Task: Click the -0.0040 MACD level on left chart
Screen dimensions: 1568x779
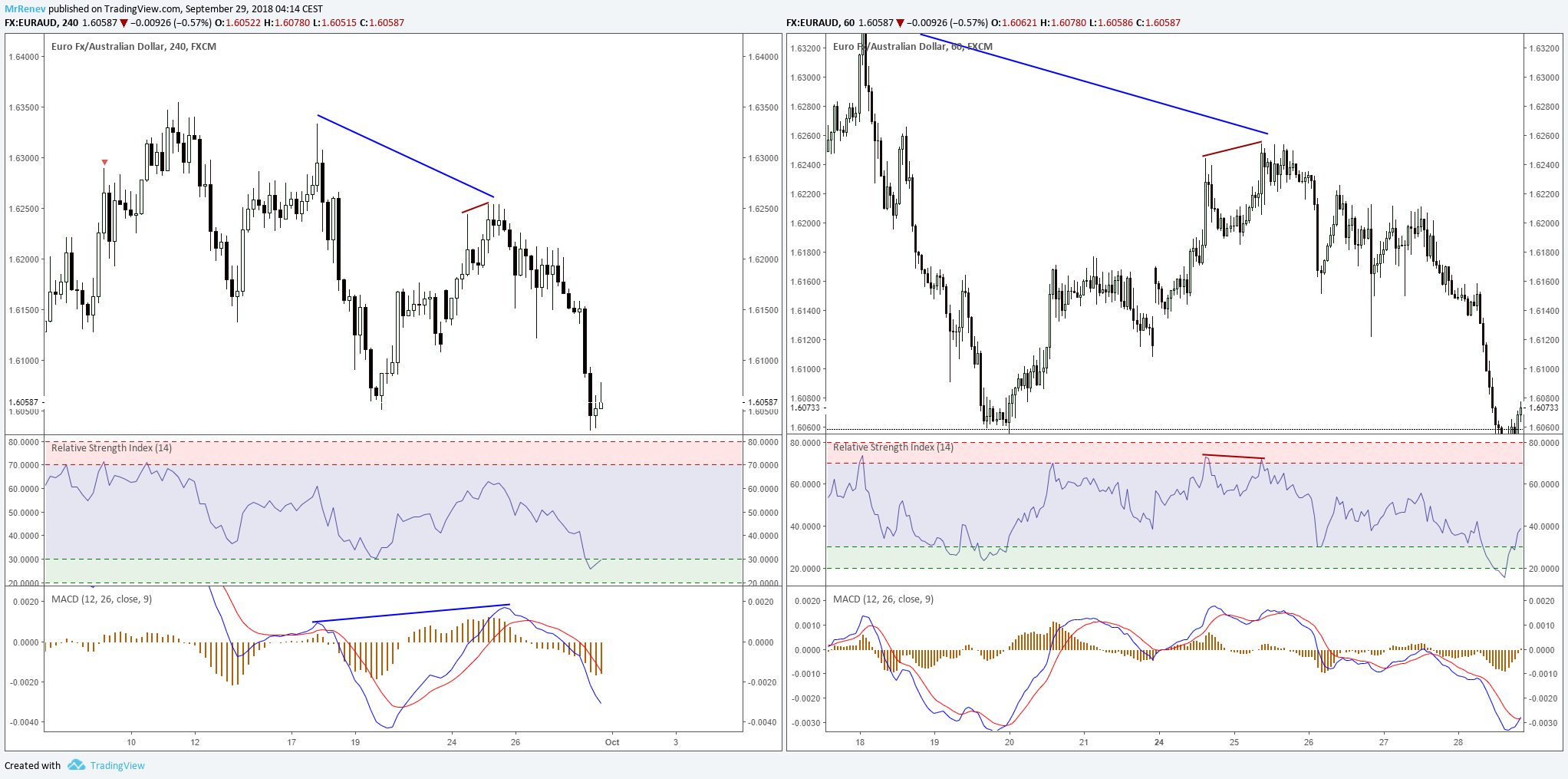Action: click(23, 722)
